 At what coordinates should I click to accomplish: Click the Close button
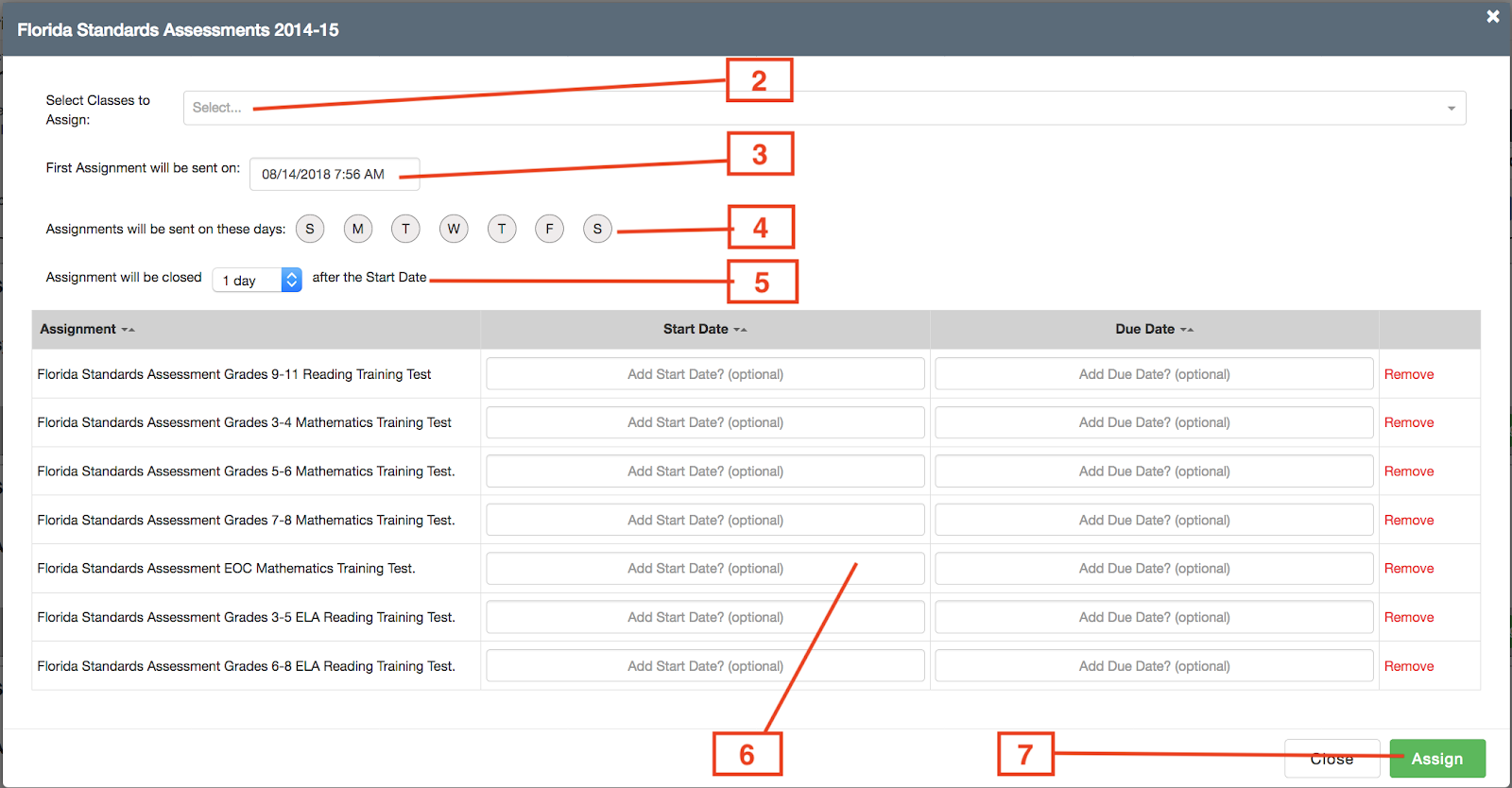click(x=1332, y=759)
